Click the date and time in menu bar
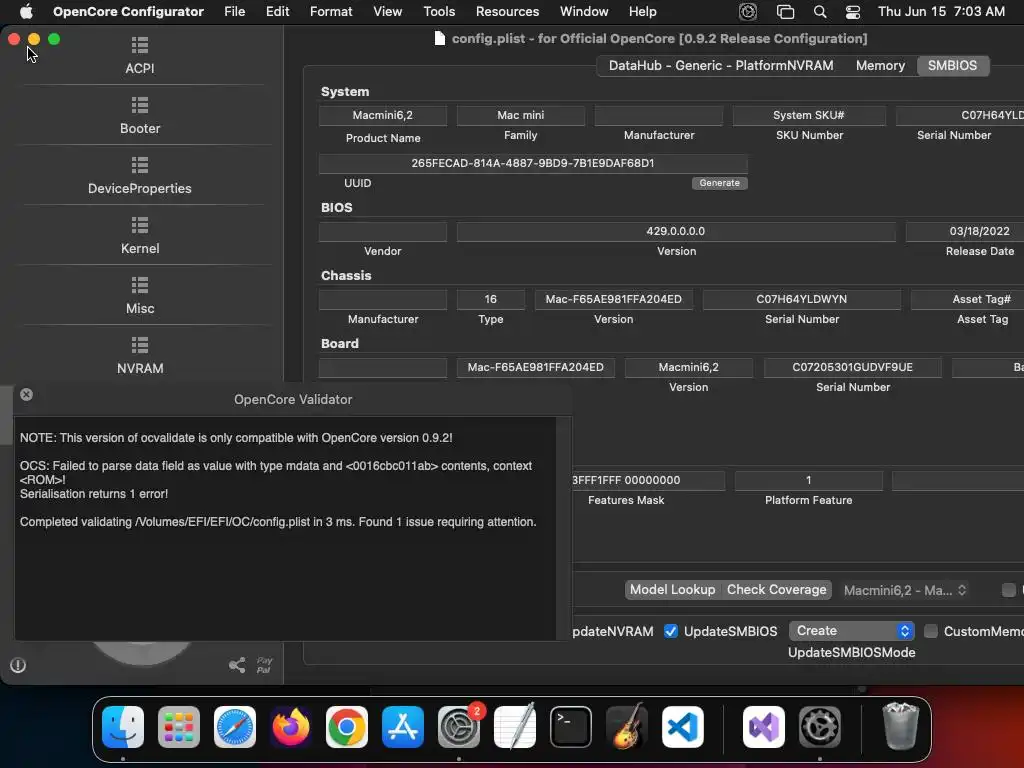The width and height of the screenshot is (1024, 768). [941, 12]
